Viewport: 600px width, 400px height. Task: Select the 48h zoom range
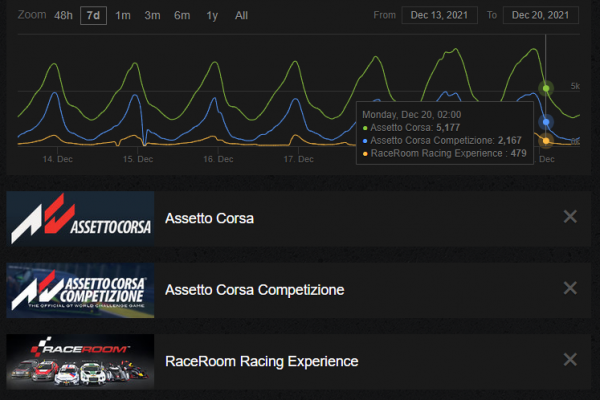[62, 15]
